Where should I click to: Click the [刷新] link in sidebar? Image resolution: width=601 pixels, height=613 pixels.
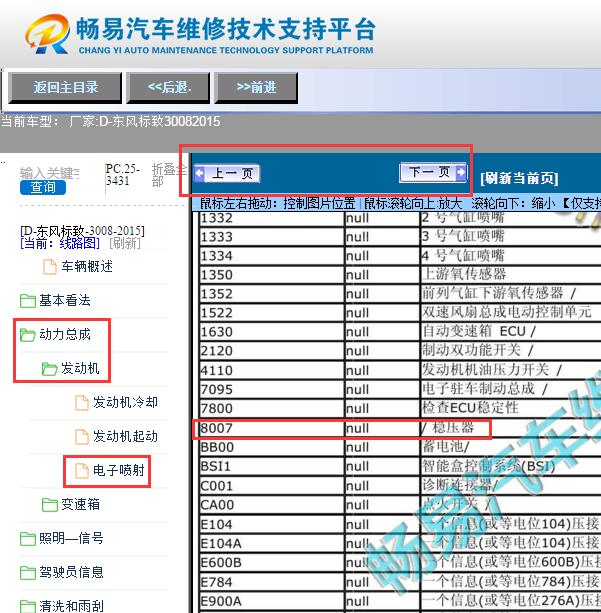125,244
